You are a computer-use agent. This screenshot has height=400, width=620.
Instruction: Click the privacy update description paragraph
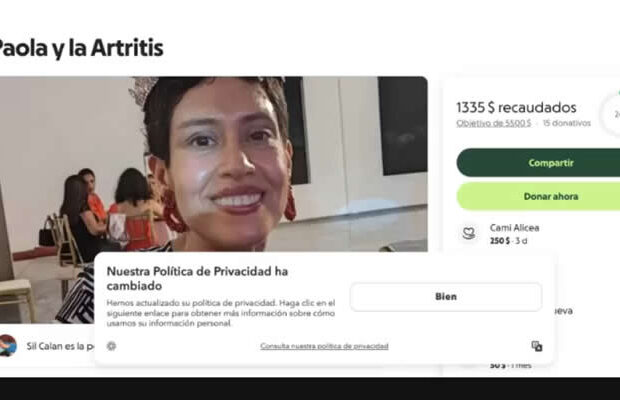point(221,313)
